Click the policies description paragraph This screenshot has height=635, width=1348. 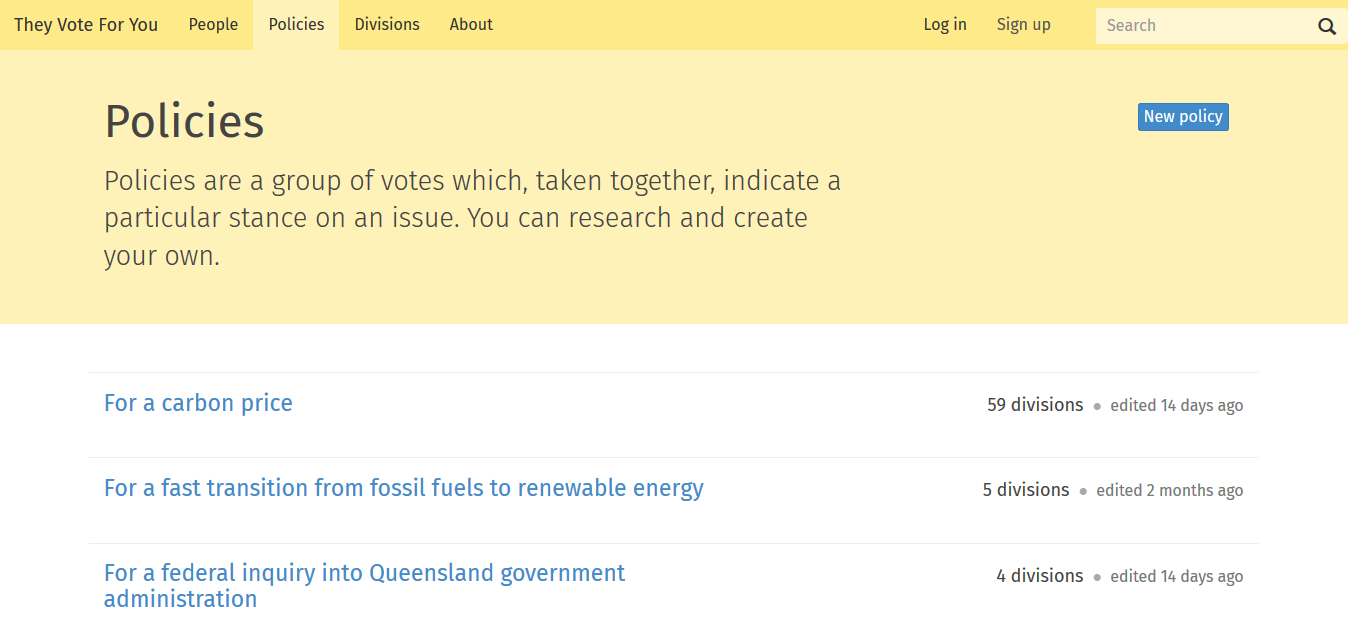point(472,218)
